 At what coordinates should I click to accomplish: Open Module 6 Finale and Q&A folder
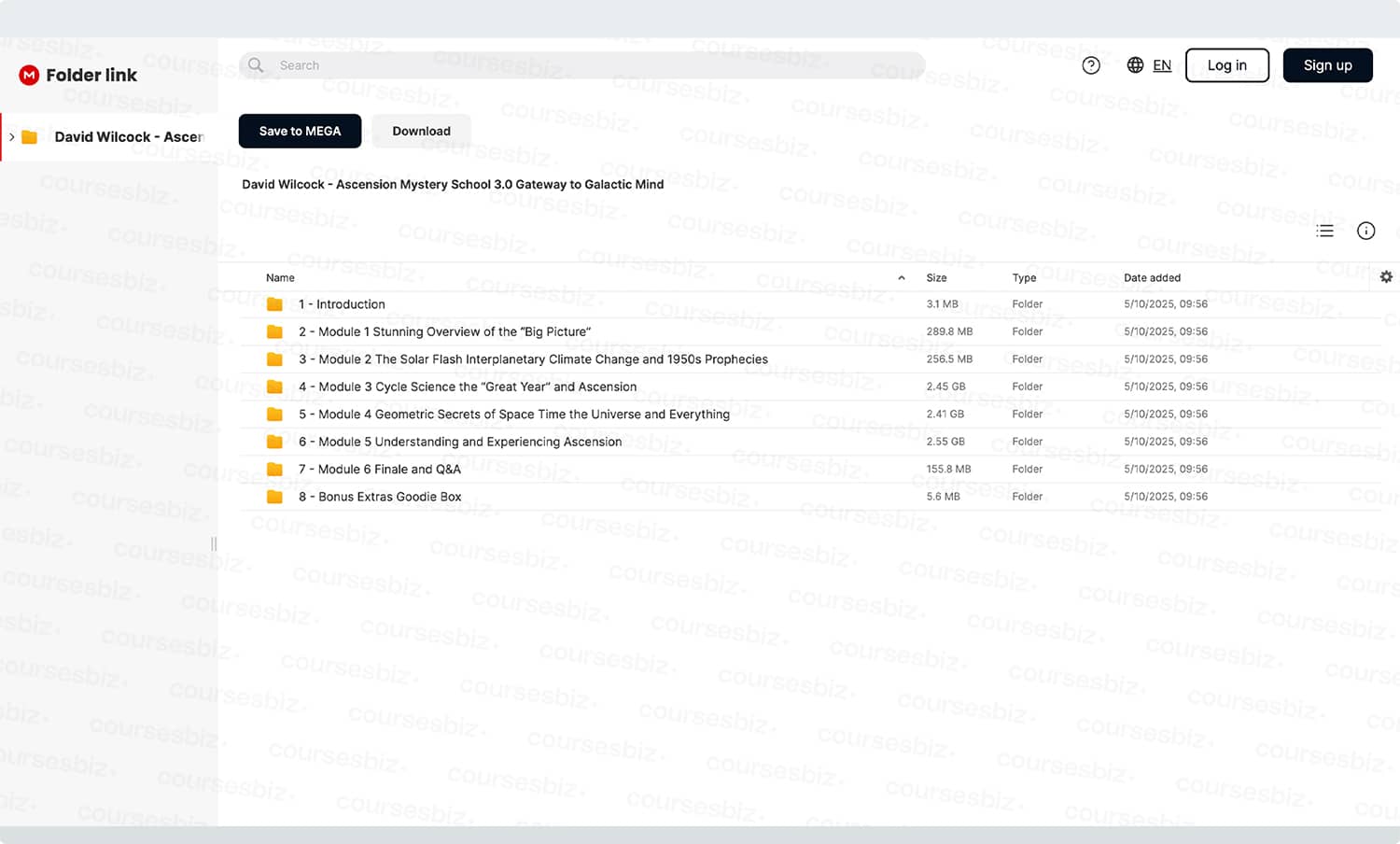[380, 470]
